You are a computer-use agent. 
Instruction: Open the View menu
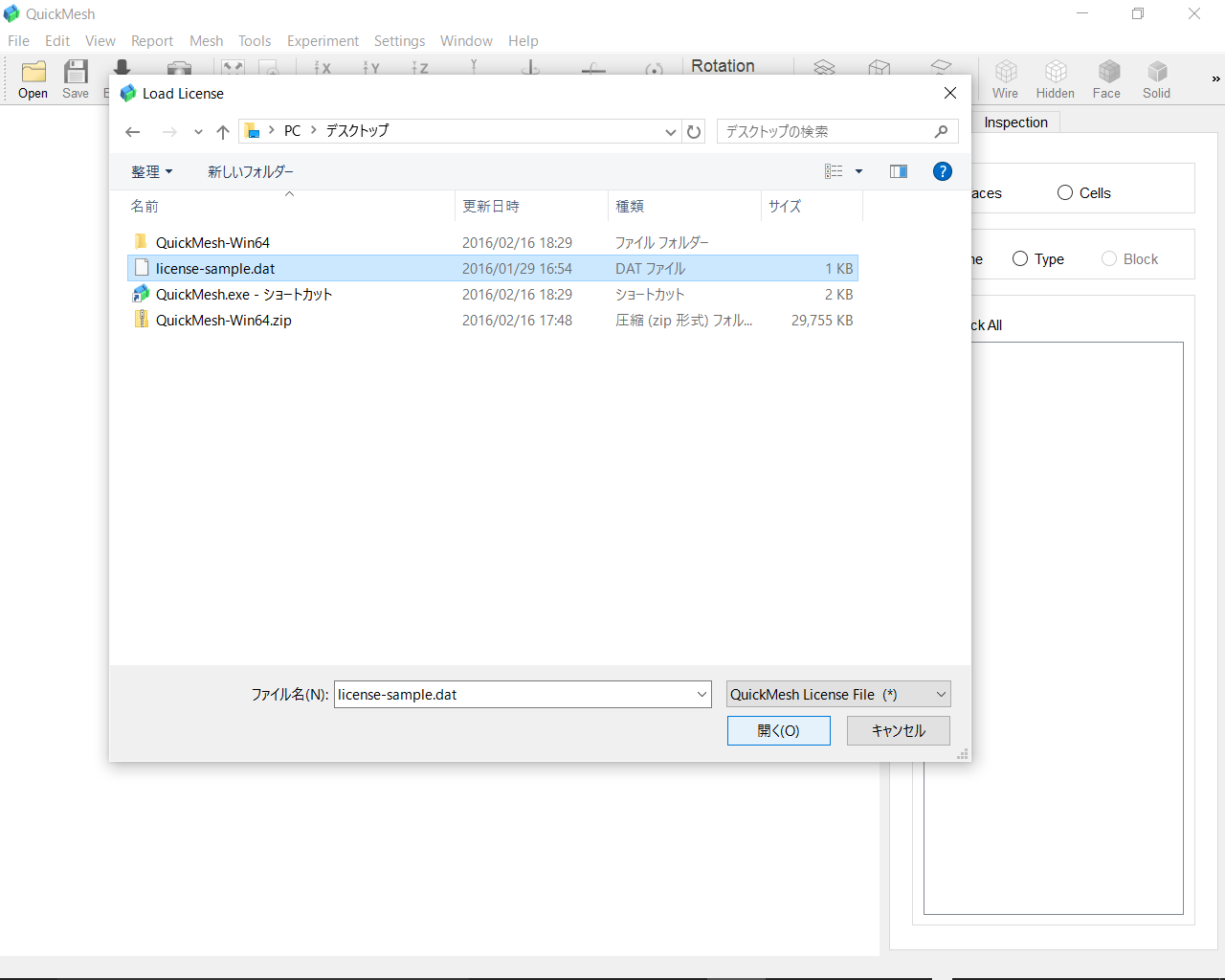click(100, 40)
